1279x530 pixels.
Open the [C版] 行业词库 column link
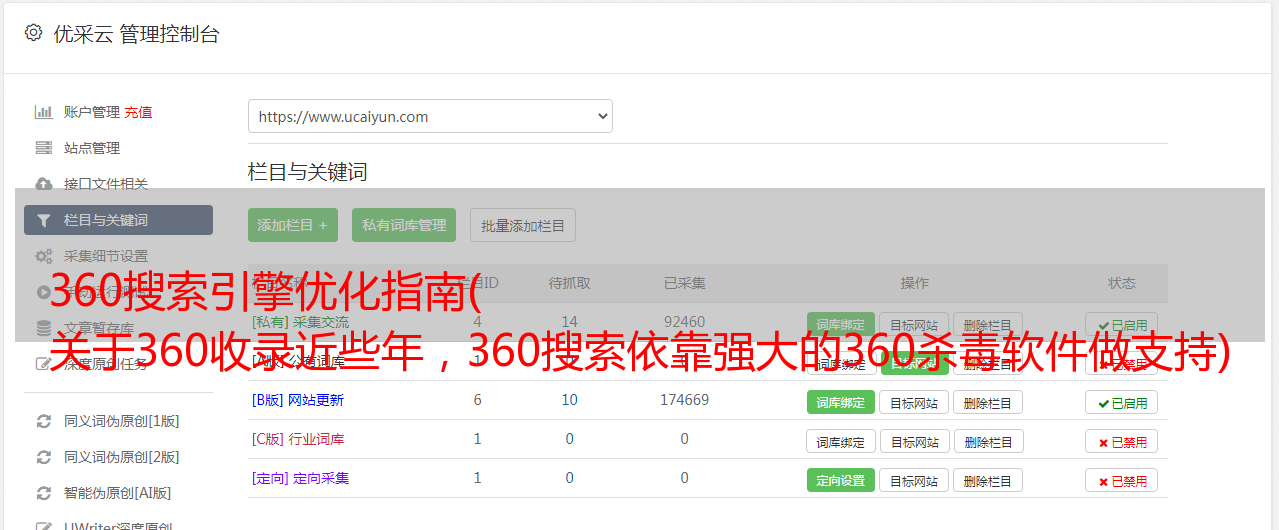click(298, 439)
